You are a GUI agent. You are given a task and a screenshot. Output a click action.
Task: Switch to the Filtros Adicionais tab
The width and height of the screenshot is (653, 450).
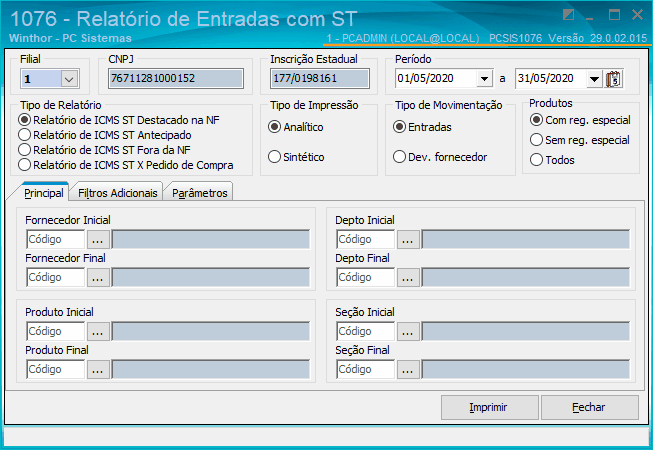117,193
